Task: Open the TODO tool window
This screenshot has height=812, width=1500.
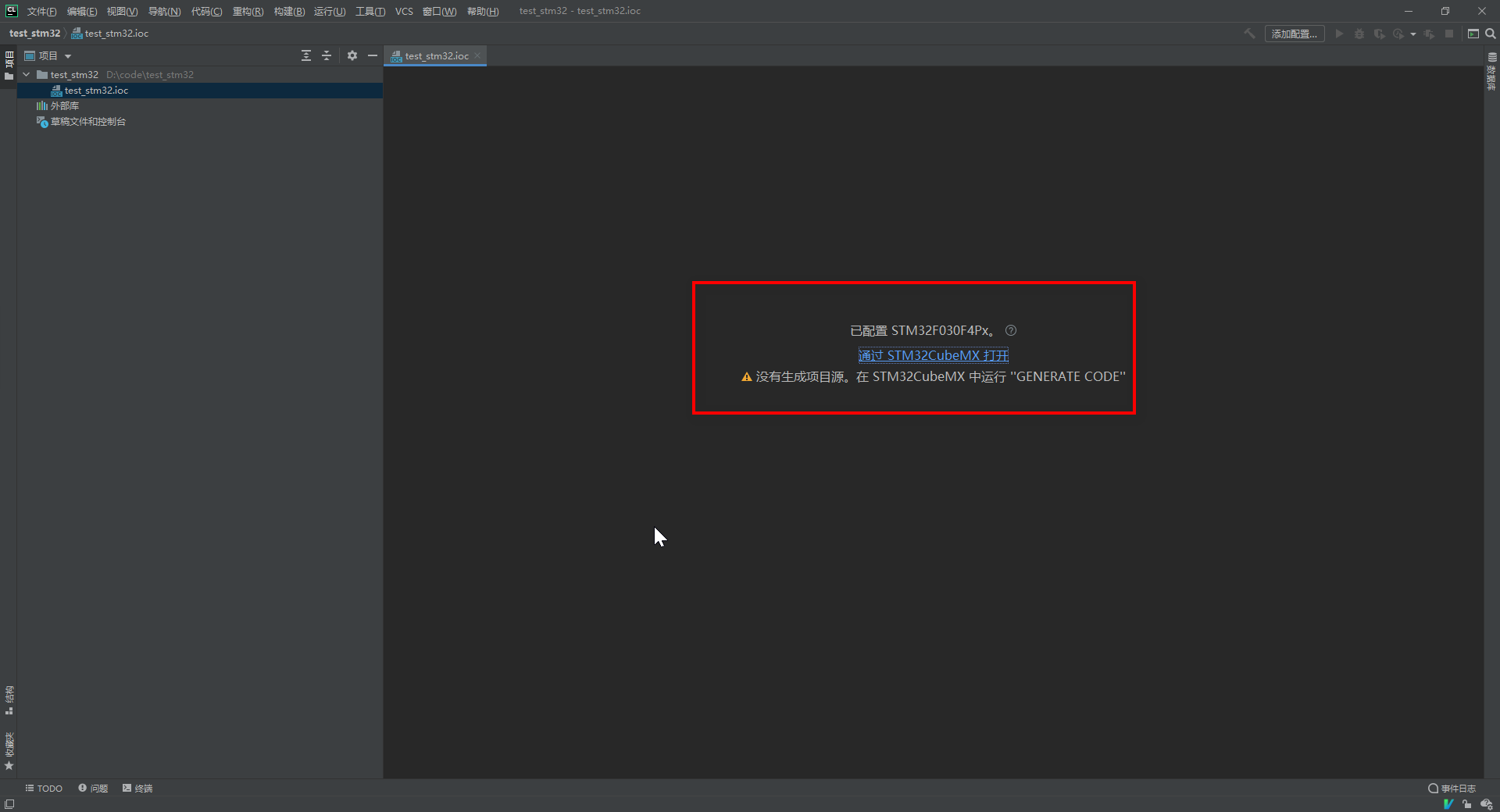Action: click(44, 788)
